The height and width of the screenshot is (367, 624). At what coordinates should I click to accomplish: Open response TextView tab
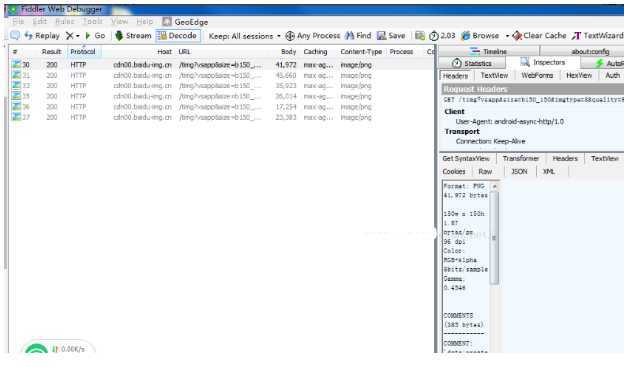604,158
